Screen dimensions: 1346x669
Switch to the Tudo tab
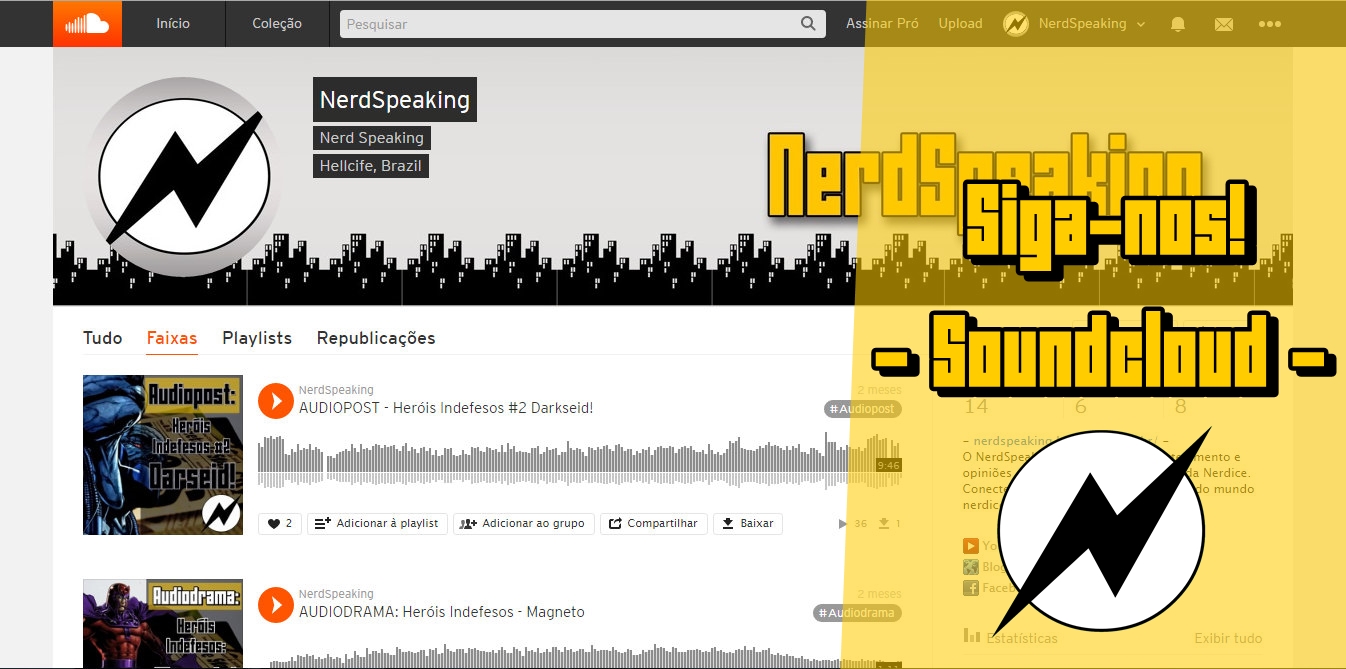(102, 338)
